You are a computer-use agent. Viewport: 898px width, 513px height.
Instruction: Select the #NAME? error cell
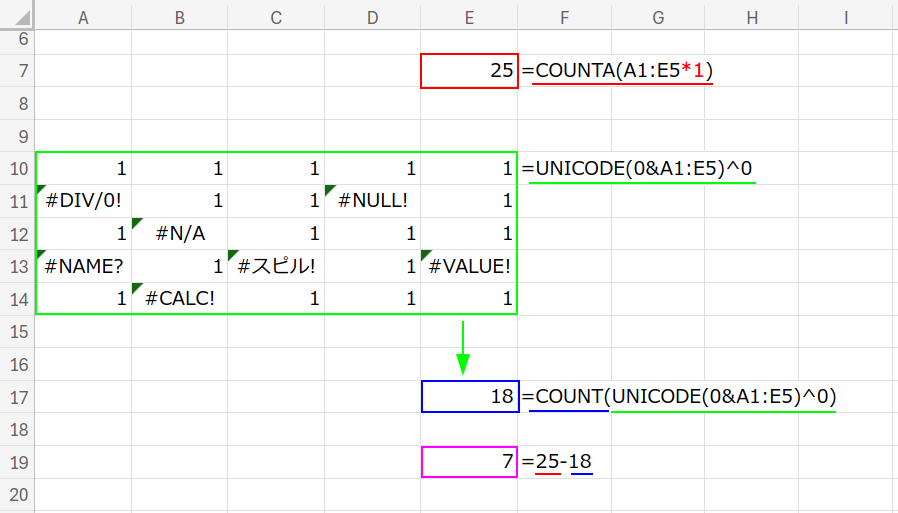click(84, 266)
